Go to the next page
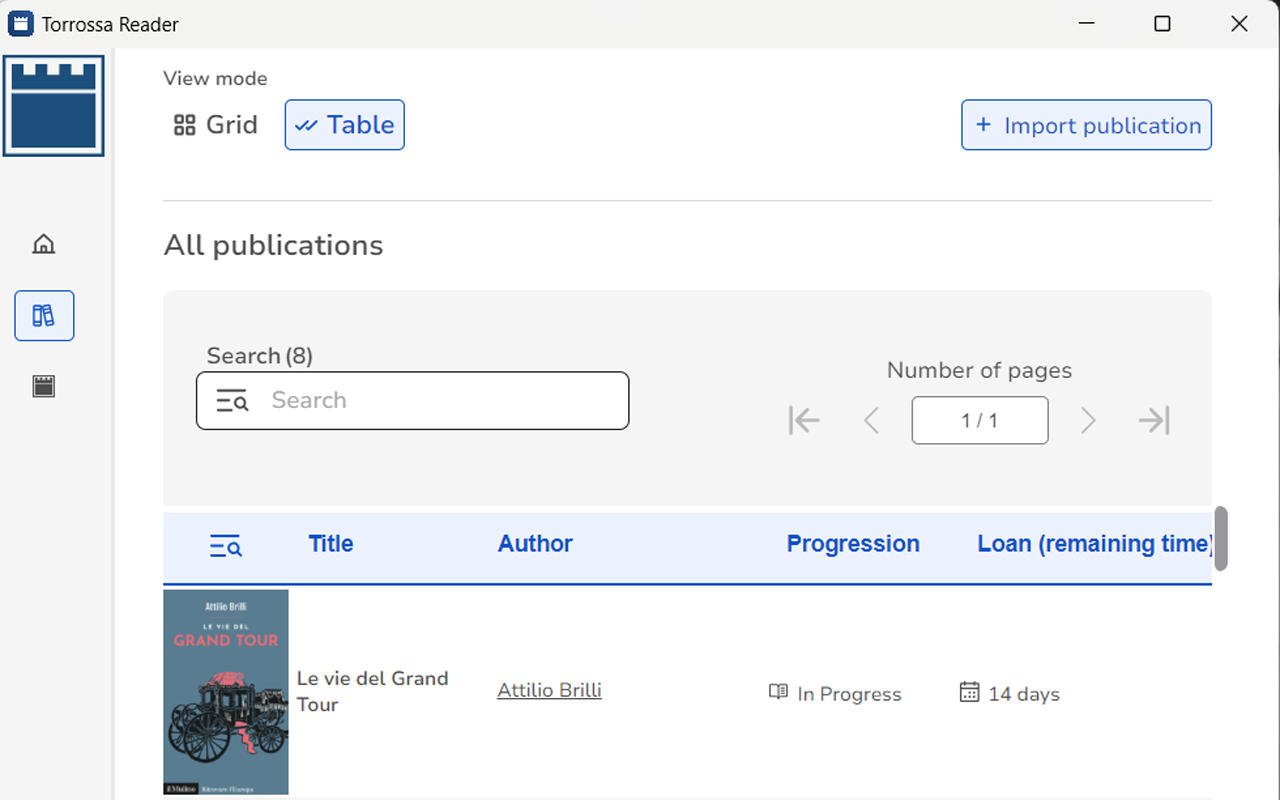 click(1089, 420)
